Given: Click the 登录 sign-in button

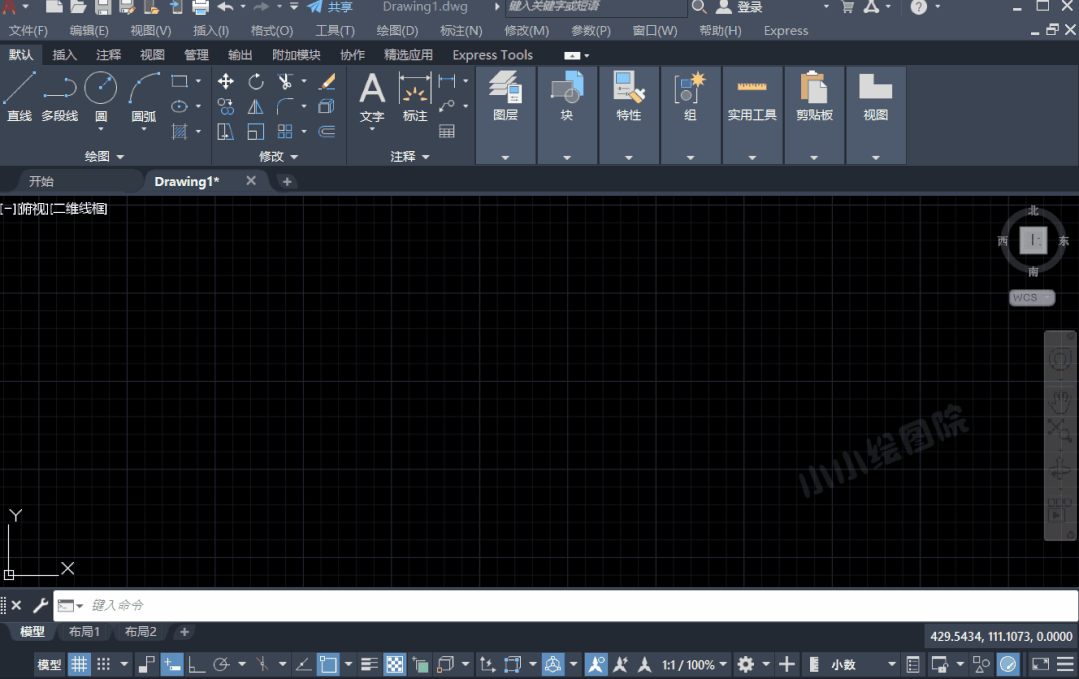Looking at the screenshot, I should pos(740,7).
